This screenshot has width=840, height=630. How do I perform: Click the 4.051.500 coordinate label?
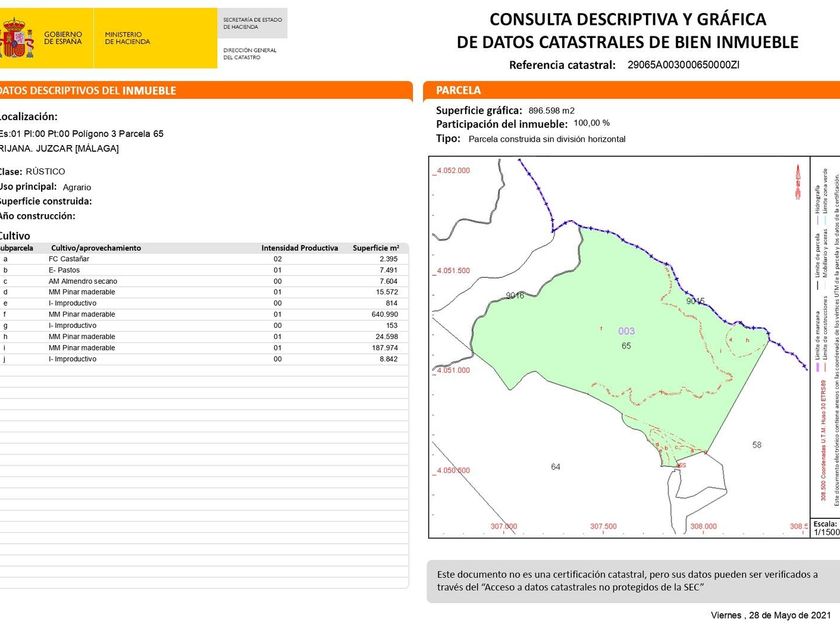click(453, 271)
